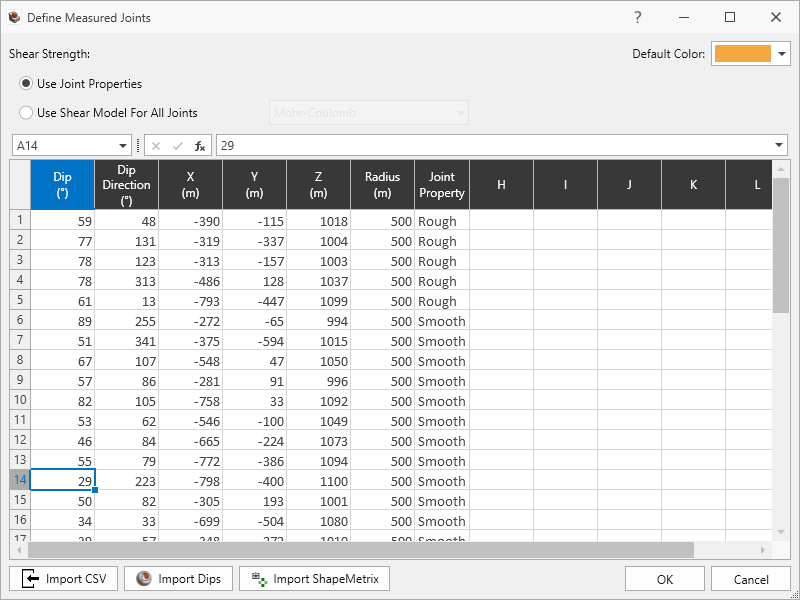800x600 pixels.
Task: Click Radius cell 500 in row 9
Action: coord(383,380)
